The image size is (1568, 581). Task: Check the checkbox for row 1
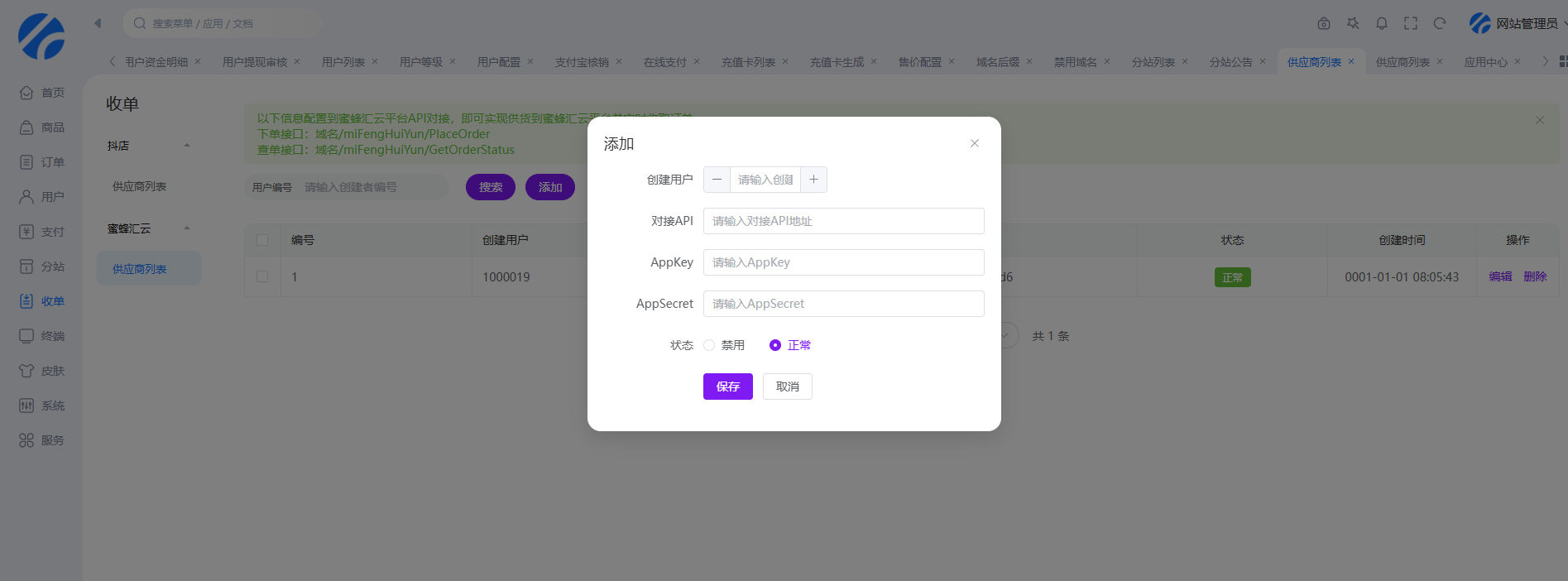pos(262,276)
